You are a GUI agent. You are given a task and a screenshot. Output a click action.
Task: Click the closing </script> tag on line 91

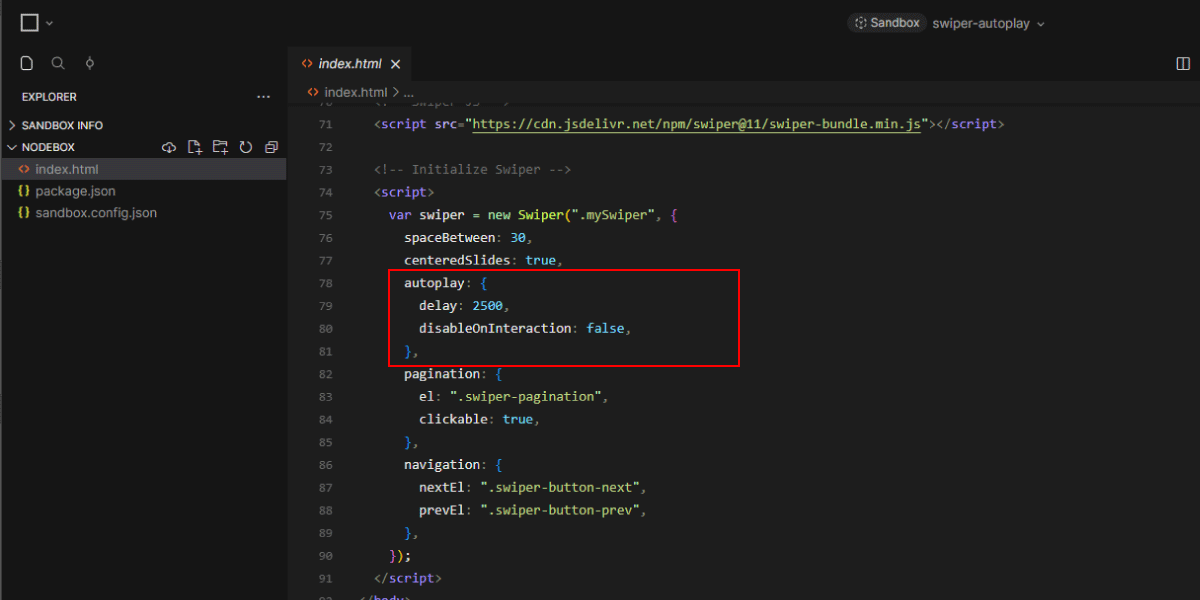(x=407, y=578)
